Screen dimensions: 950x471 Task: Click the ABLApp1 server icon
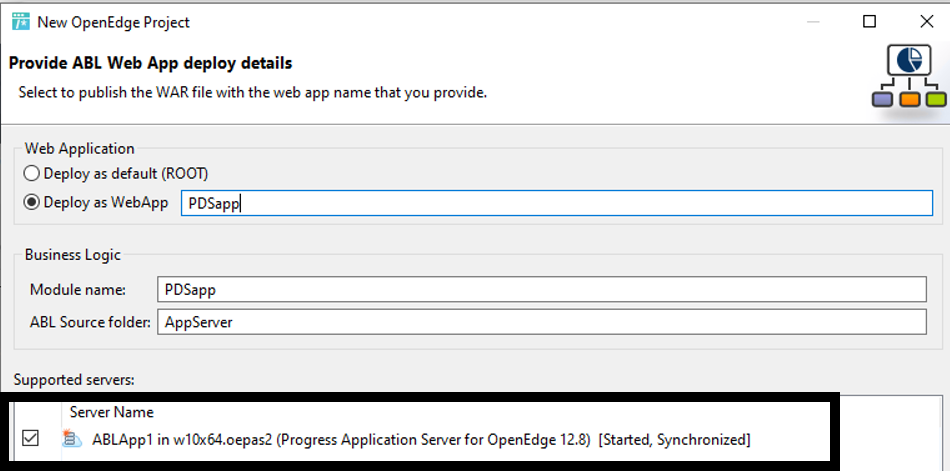coord(72,438)
